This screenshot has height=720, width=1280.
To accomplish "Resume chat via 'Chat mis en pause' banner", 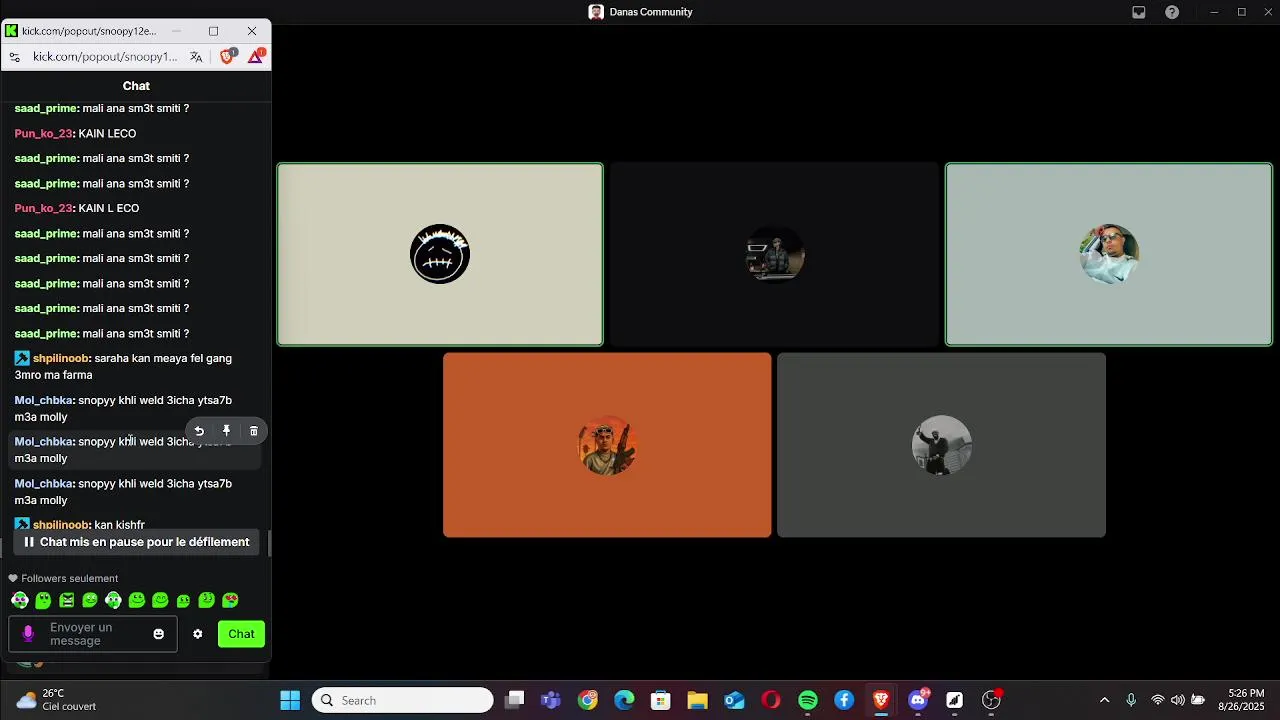I will [136, 542].
